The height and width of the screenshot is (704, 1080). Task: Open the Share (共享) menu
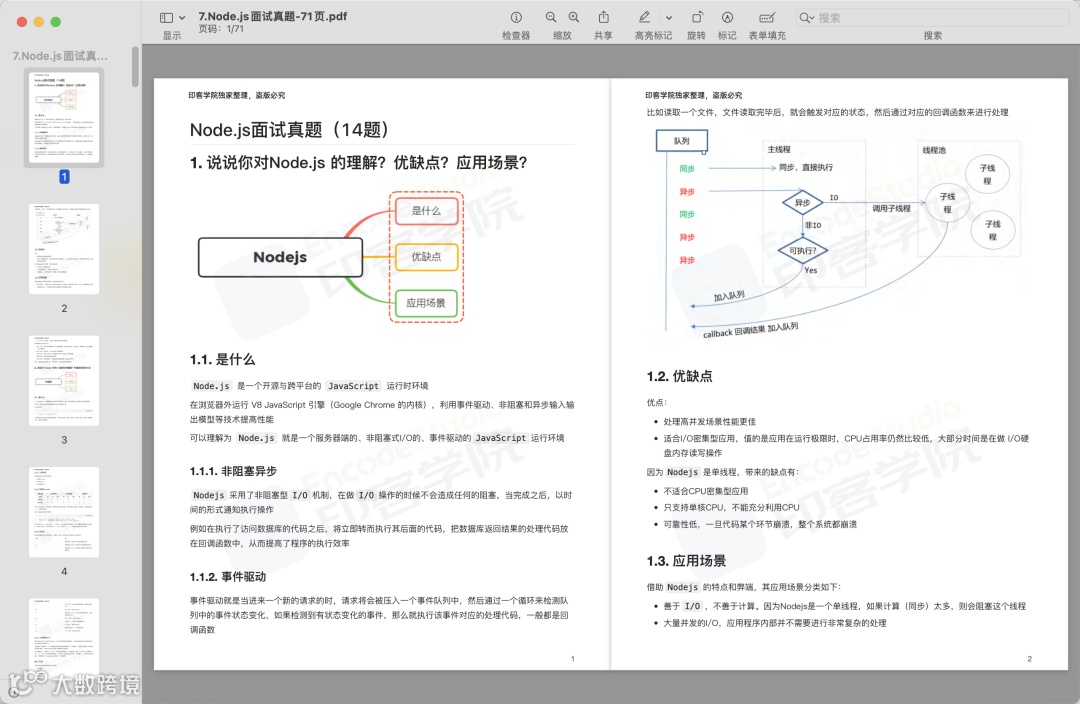603,17
